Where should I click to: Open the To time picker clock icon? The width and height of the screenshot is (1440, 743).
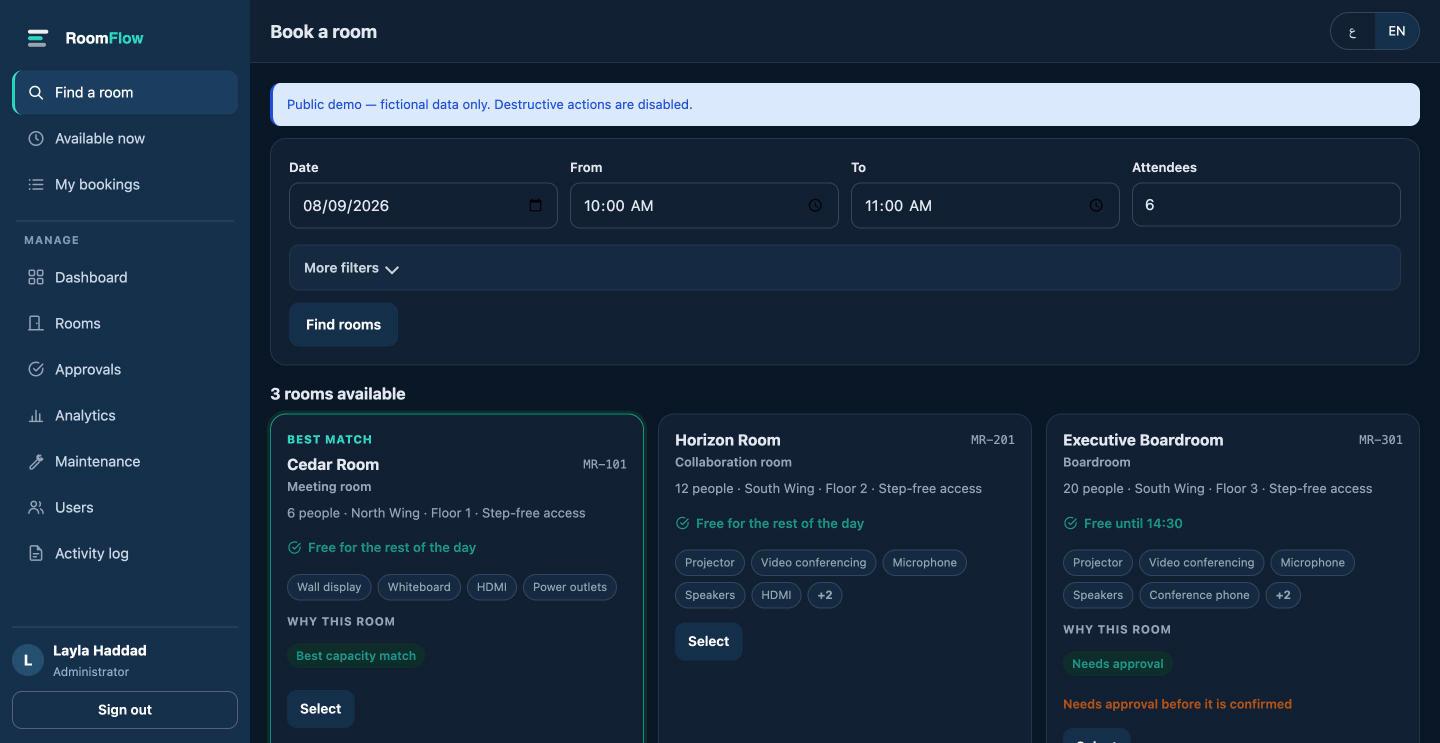click(x=1096, y=205)
